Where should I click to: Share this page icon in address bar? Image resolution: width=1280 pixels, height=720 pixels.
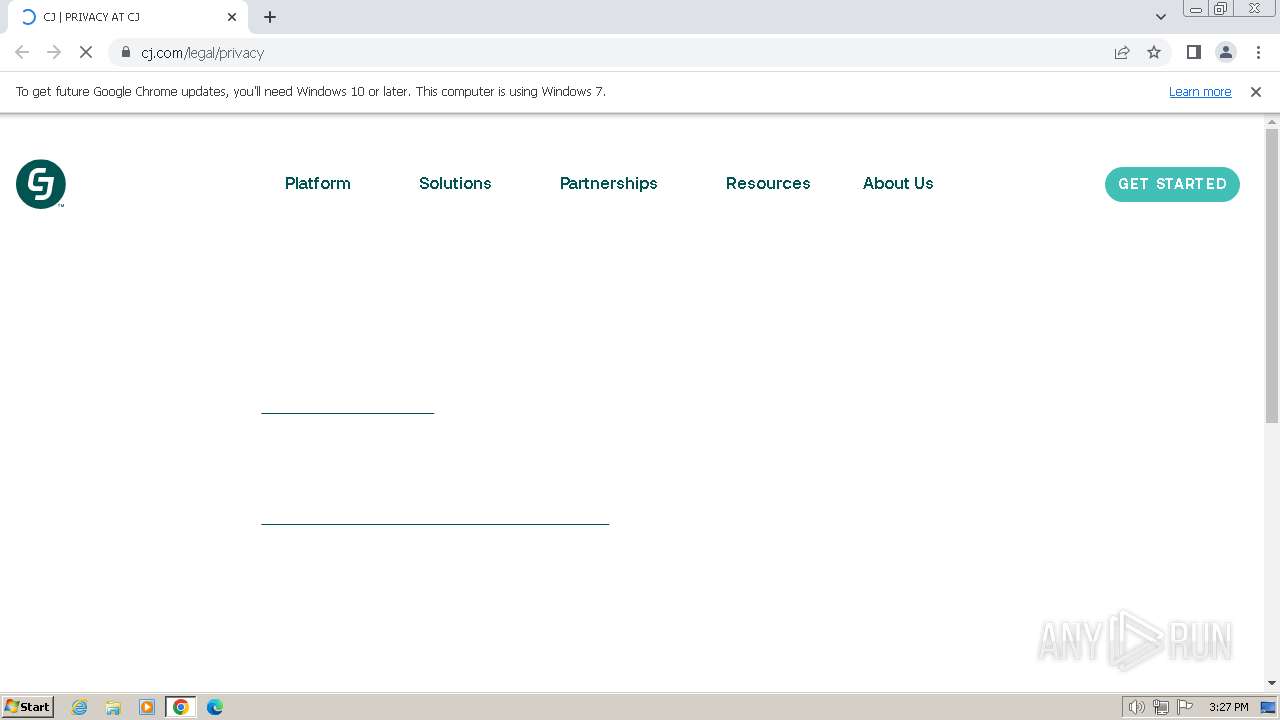point(1122,52)
